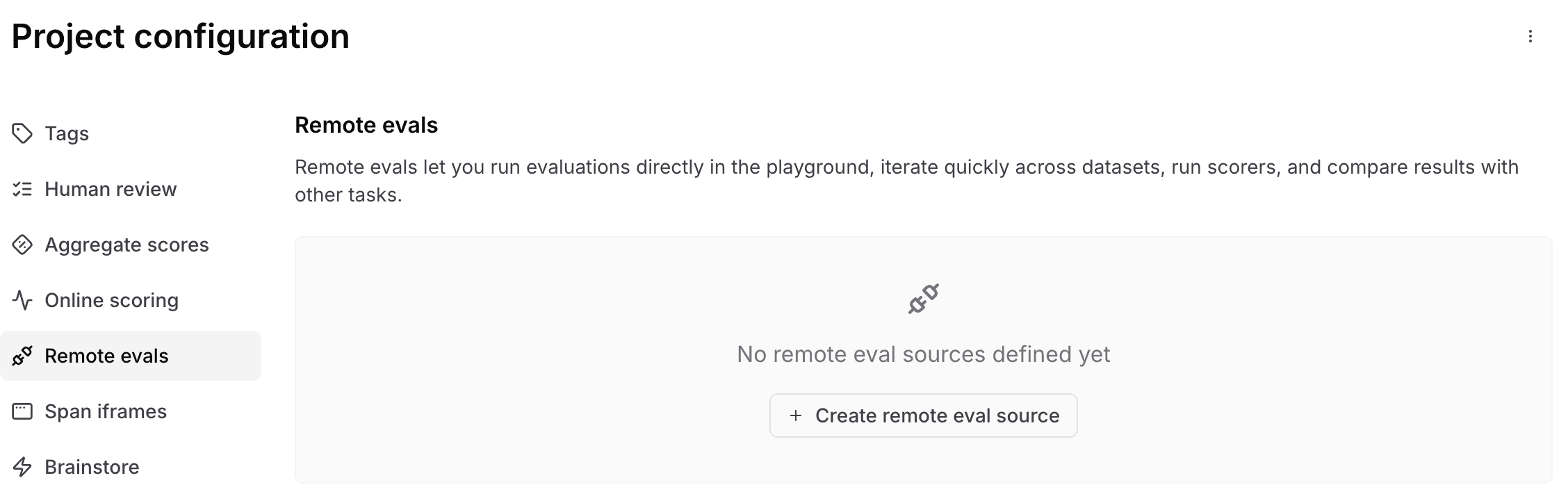The image size is (1568, 503).
Task: Navigate to Human review settings
Action: (111, 188)
